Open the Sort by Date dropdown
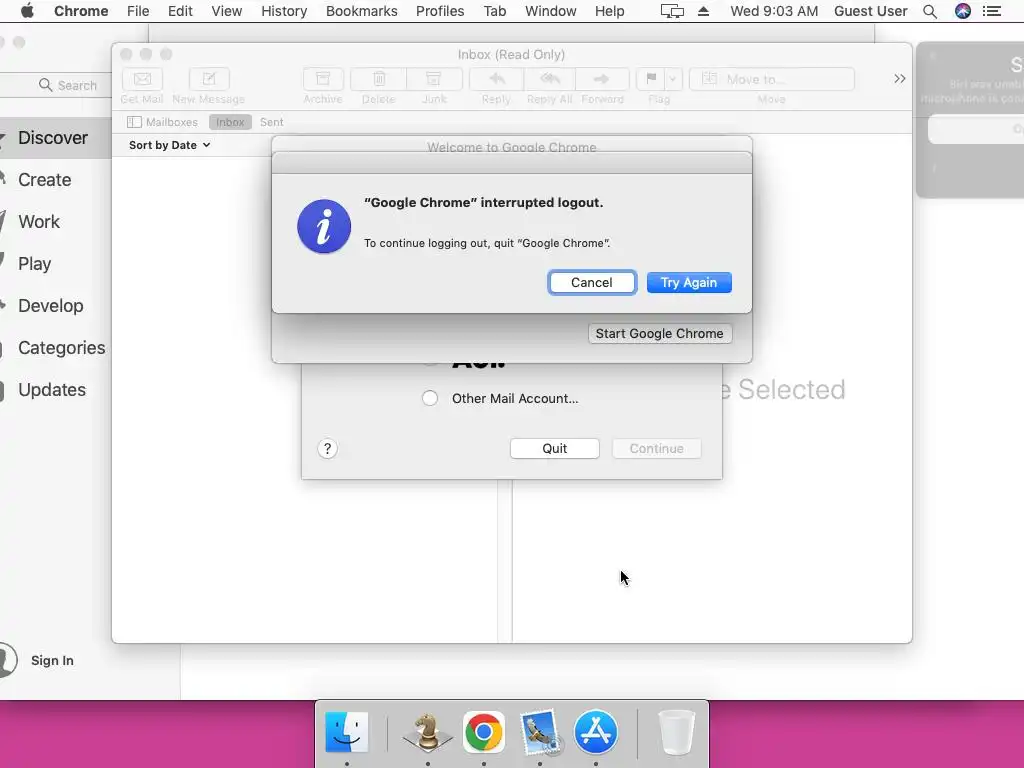 coord(169,145)
